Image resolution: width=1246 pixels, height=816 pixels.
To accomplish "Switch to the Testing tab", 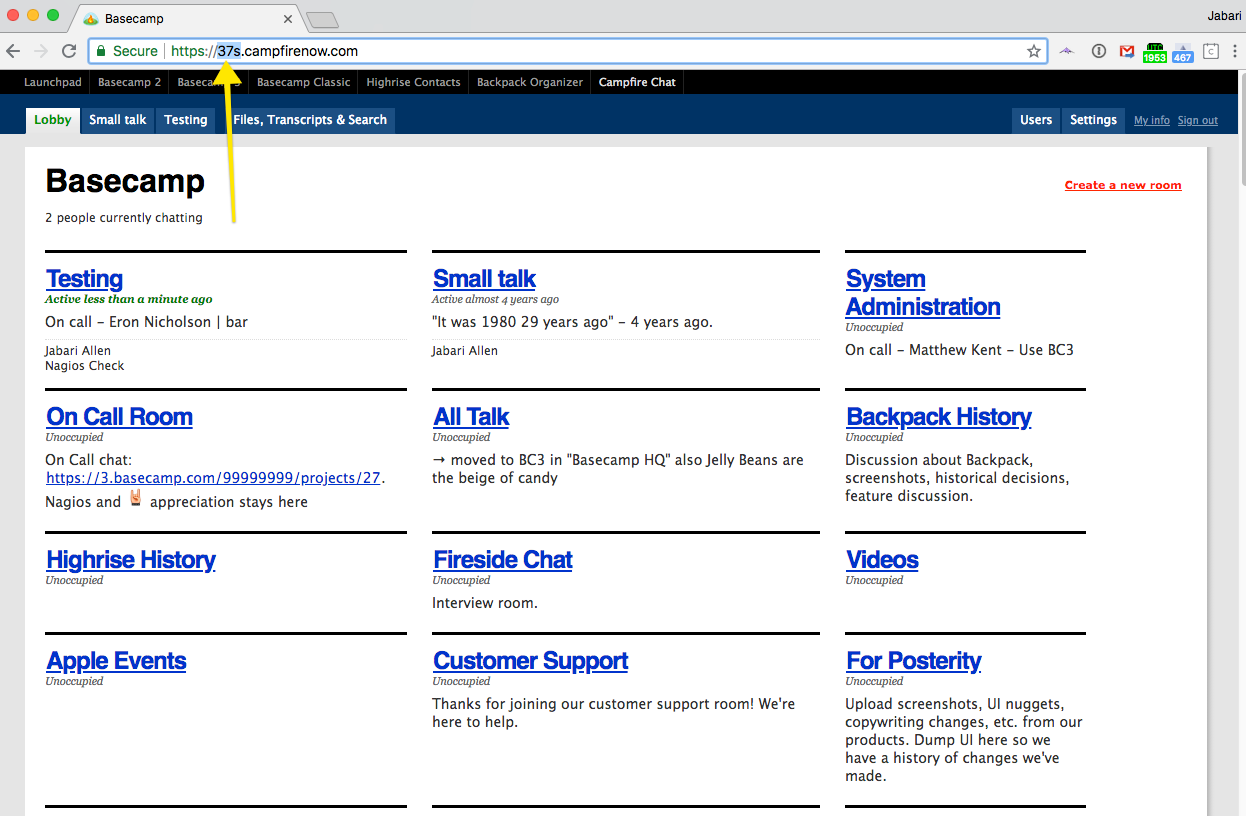I will (x=186, y=120).
